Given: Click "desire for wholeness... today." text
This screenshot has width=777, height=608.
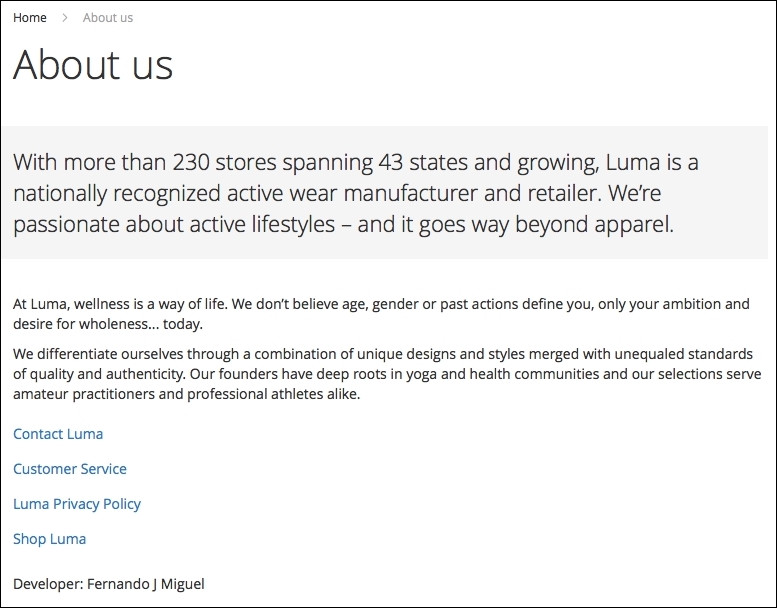Looking at the screenshot, I should click(x=108, y=324).
